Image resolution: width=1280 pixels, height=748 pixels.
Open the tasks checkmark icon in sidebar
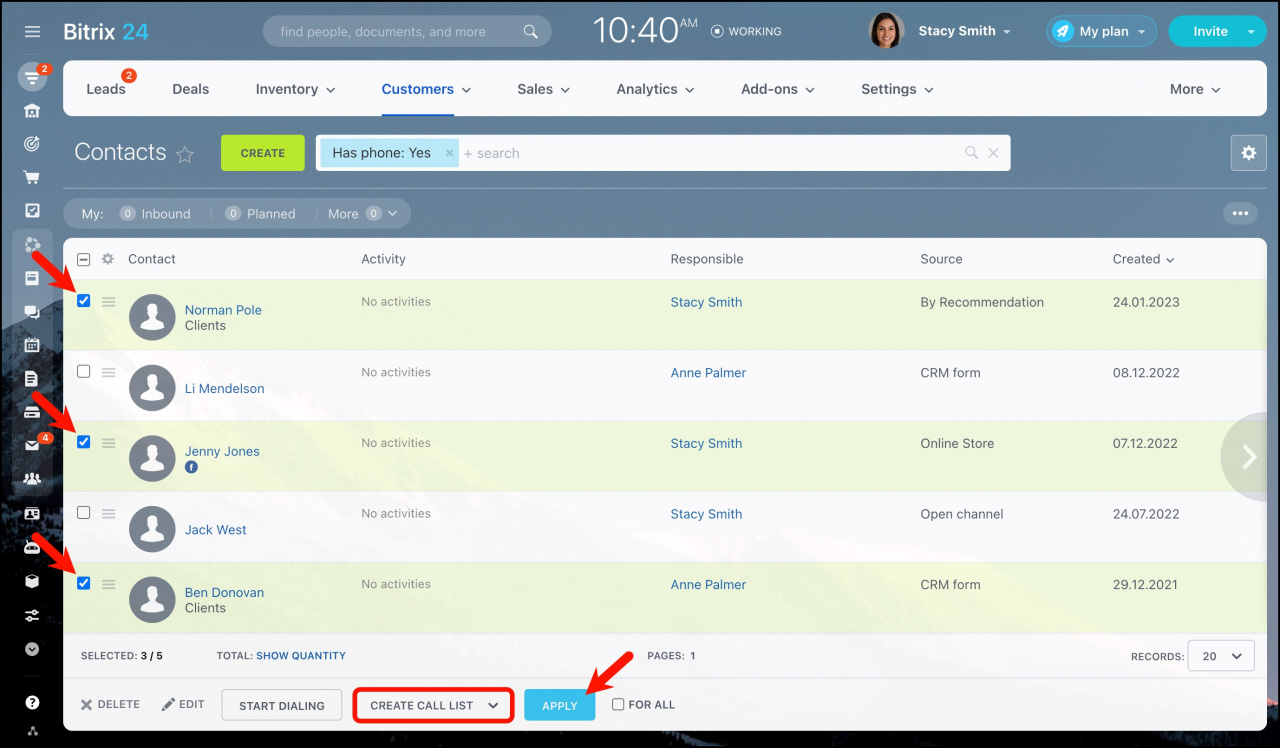[32, 211]
